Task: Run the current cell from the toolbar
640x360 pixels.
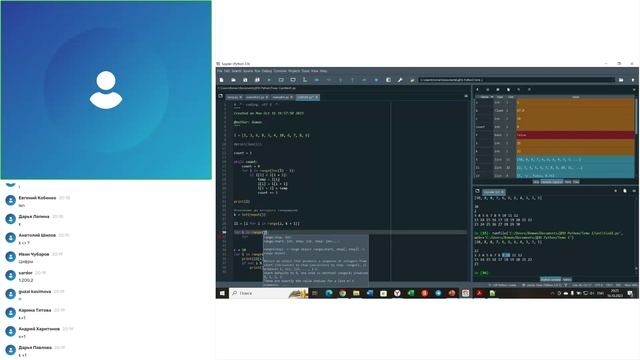Action: tap(281, 80)
